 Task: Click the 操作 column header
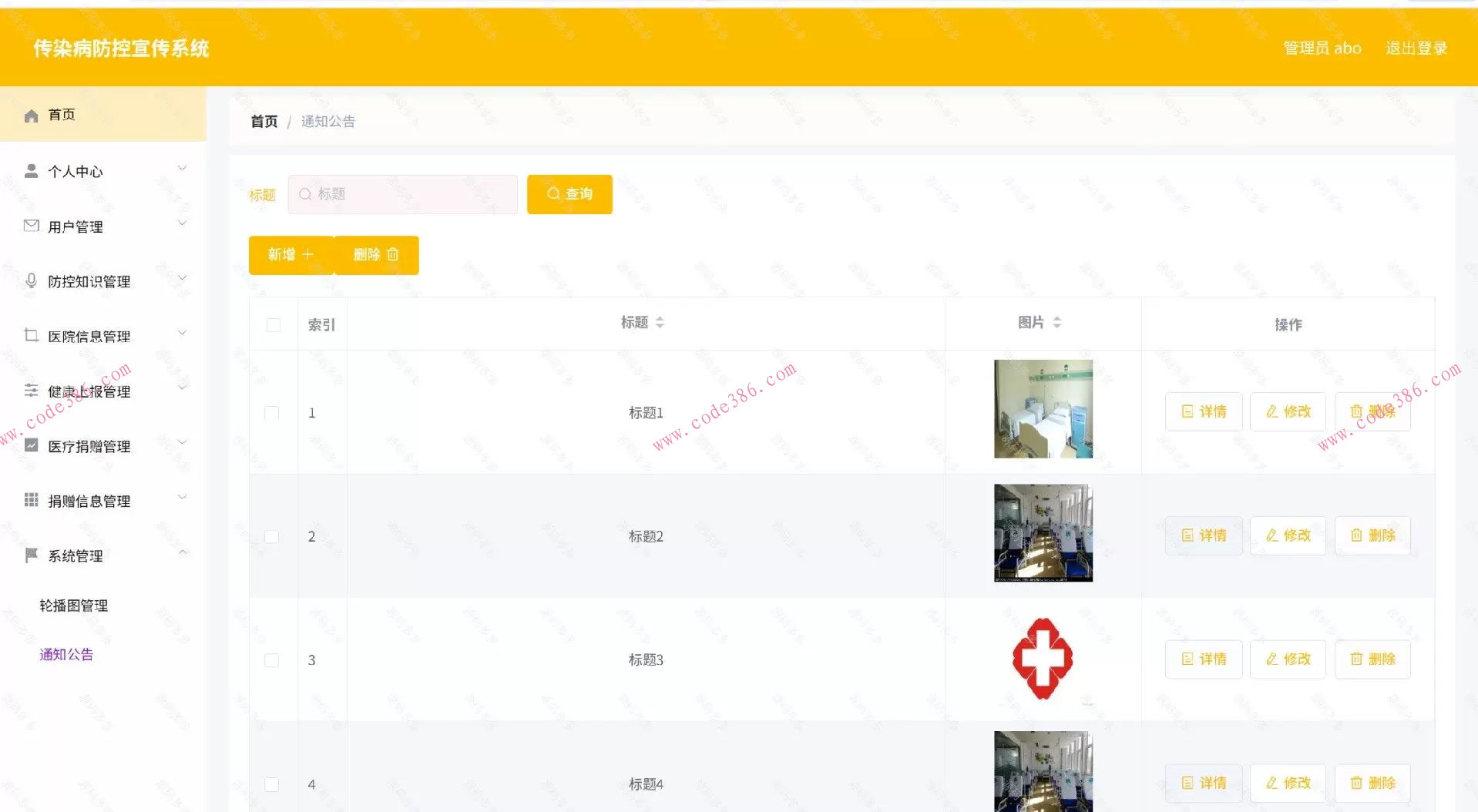(1288, 325)
